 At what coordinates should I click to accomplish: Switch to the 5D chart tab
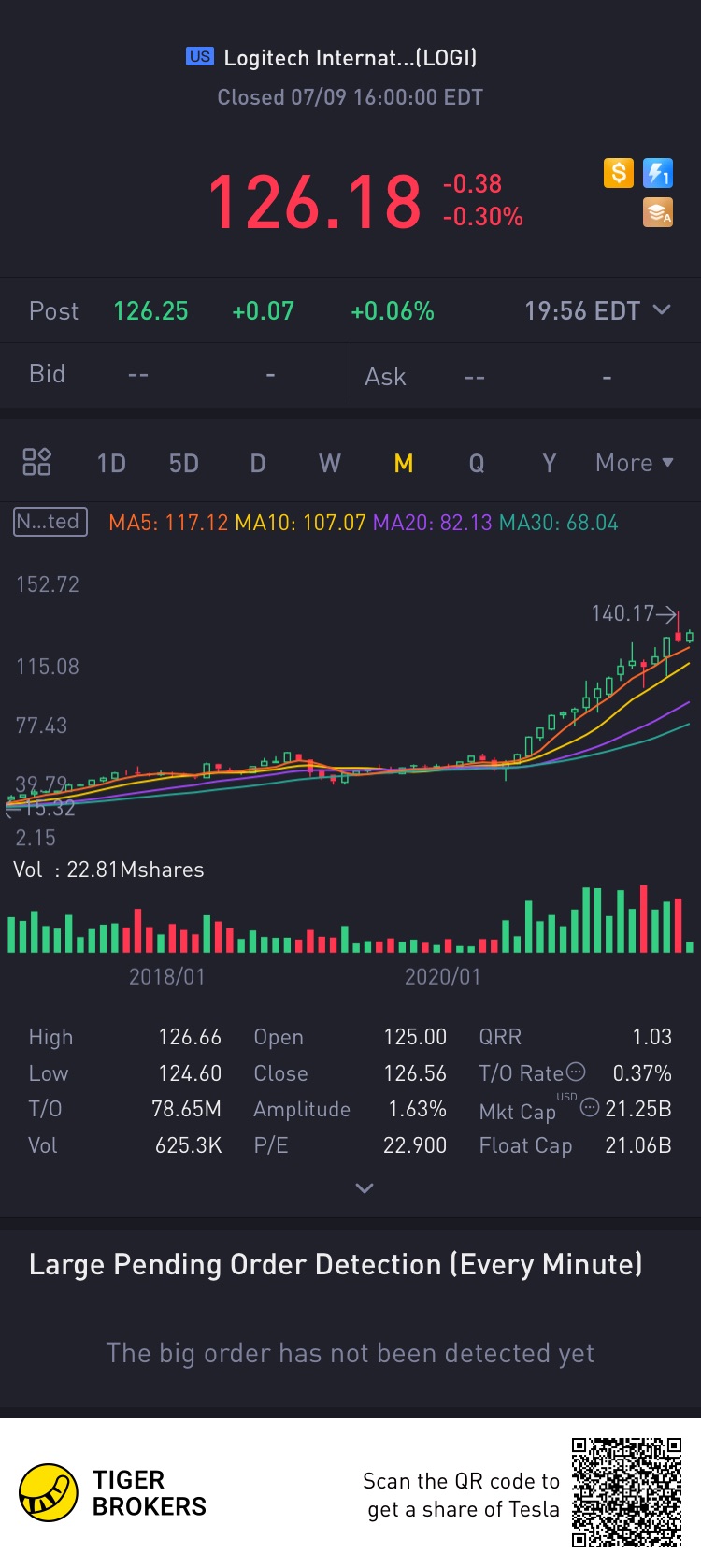point(184,464)
